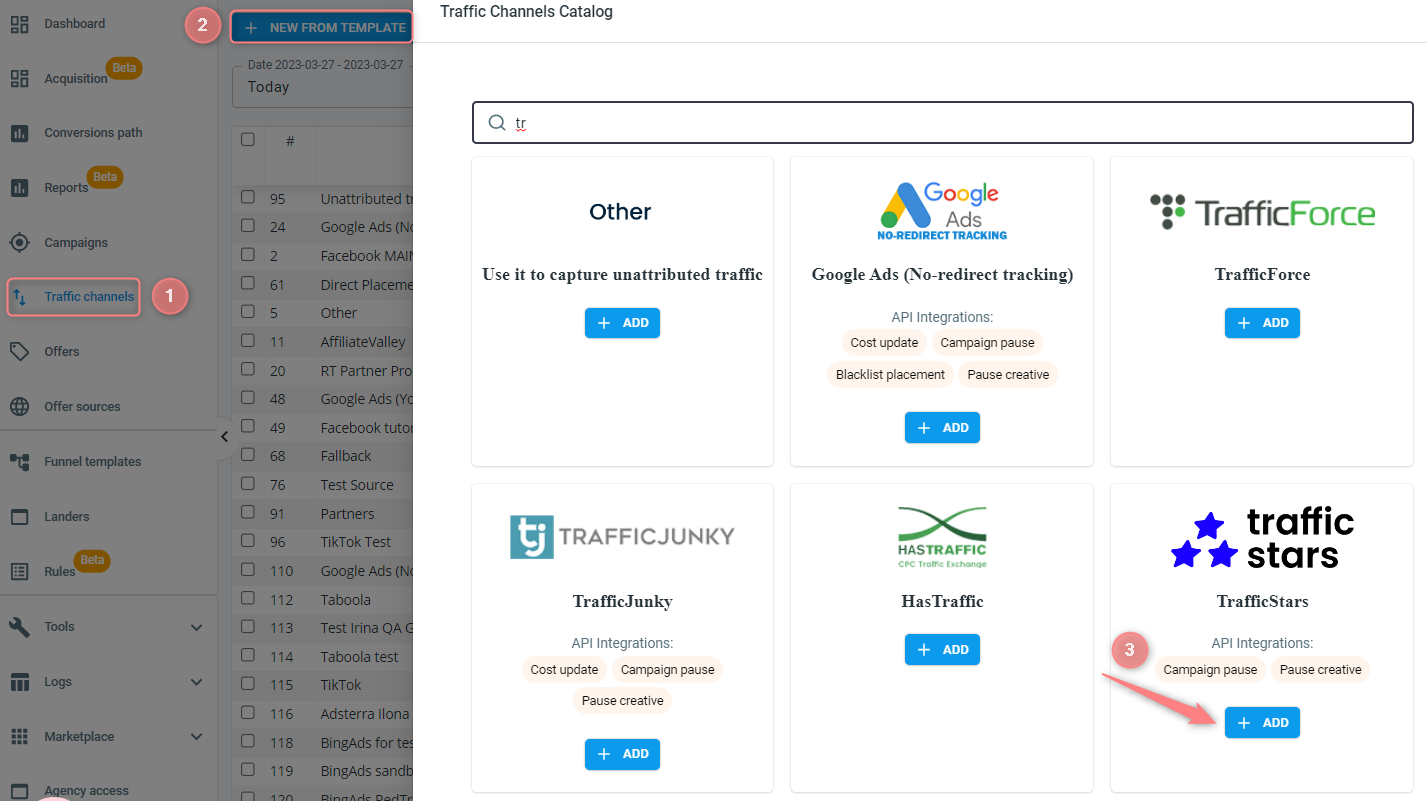The image size is (1427, 801).
Task: Click the Taboola test row text
Action: (x=359, y=657)
